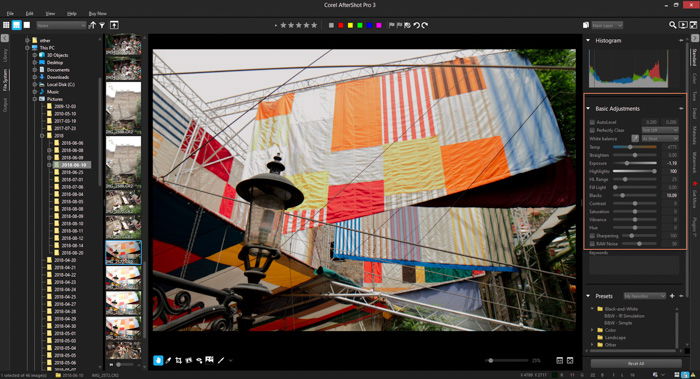Start the slideshow play icon
The height and width of the screenshot is (379, 700).
pyautogui.click(x=683, y=25)
